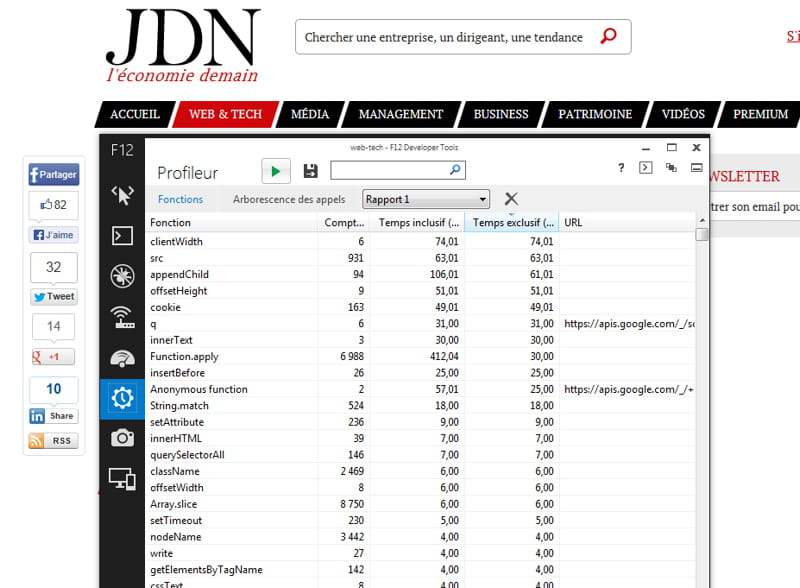Screen dimensions: 800x588
Task: Open the Debugger bug icon tool
Action: pos(122,276)
